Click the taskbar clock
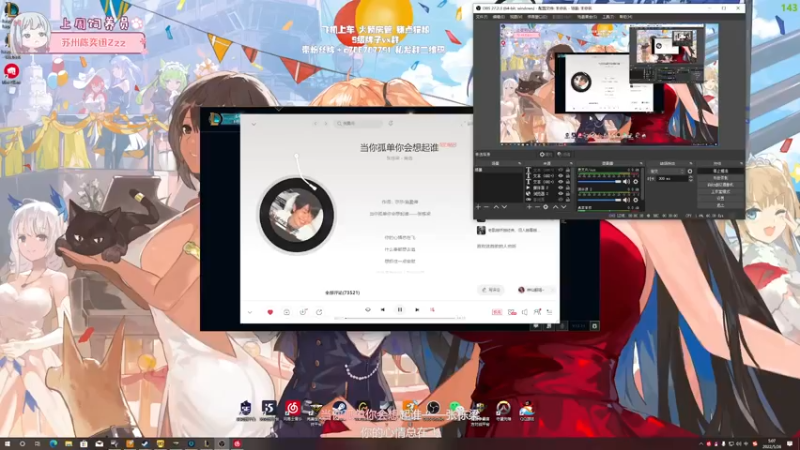 (771, 444)
